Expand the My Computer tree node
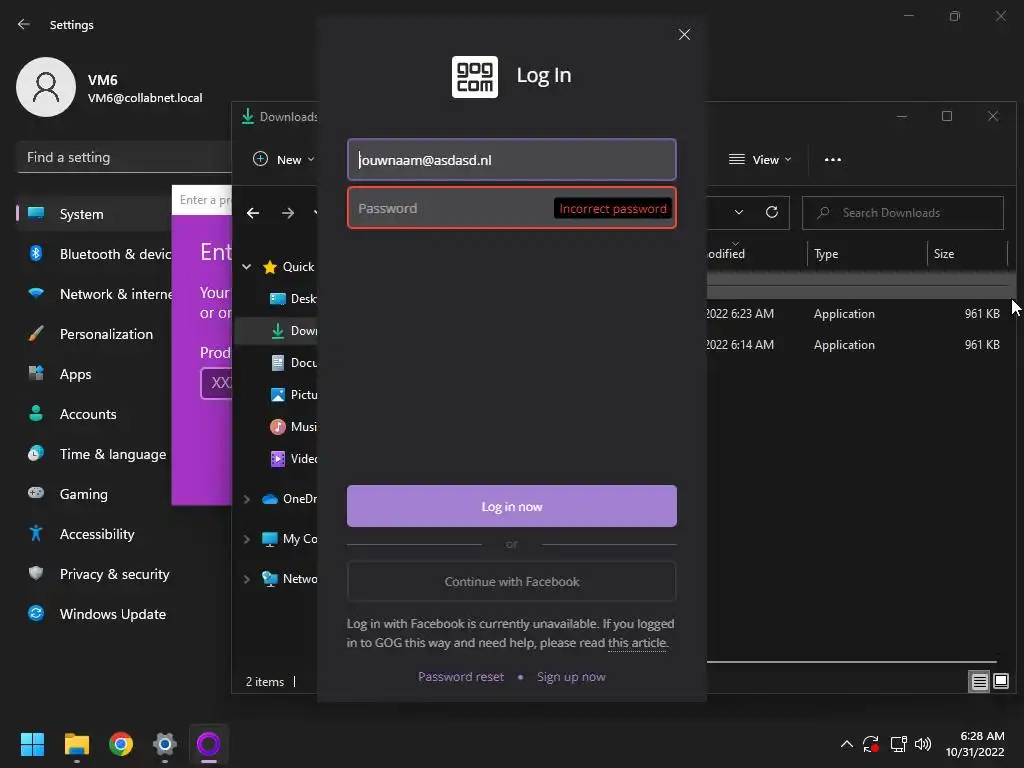The height and width of the screenshot is (768, 1024). tap(246, 539)
